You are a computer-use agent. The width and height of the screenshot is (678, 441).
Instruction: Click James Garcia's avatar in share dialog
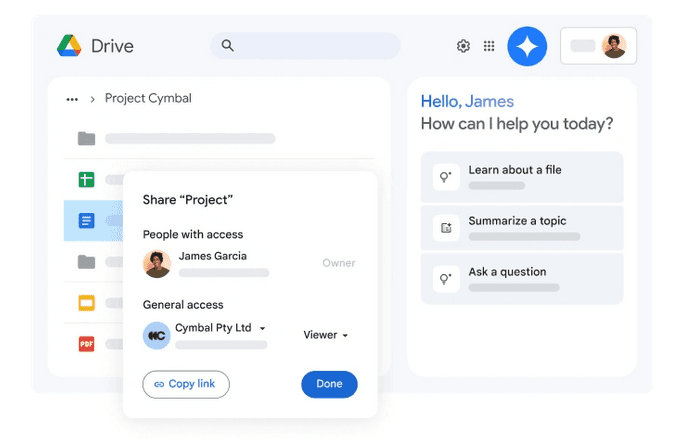tap(157, 264)
